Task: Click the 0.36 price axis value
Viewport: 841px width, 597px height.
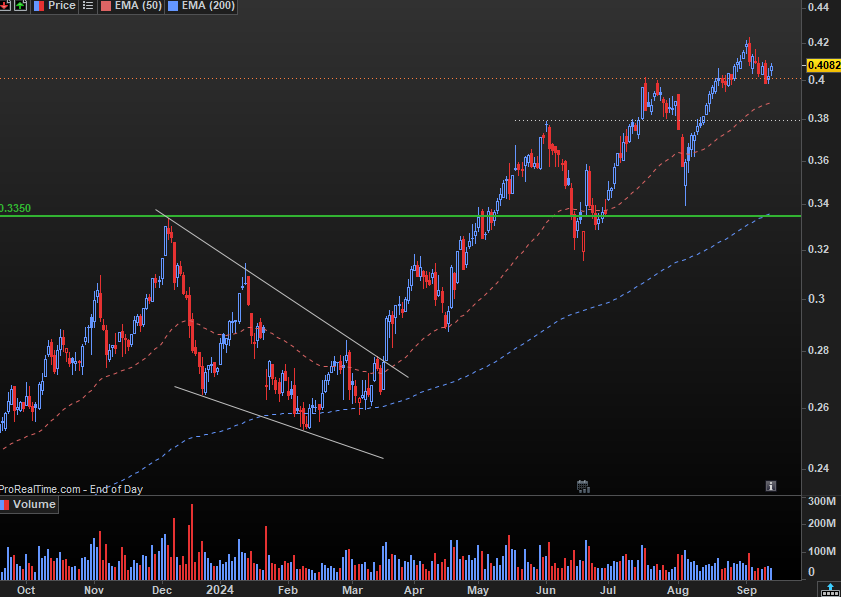Action: tap(818, 160)
